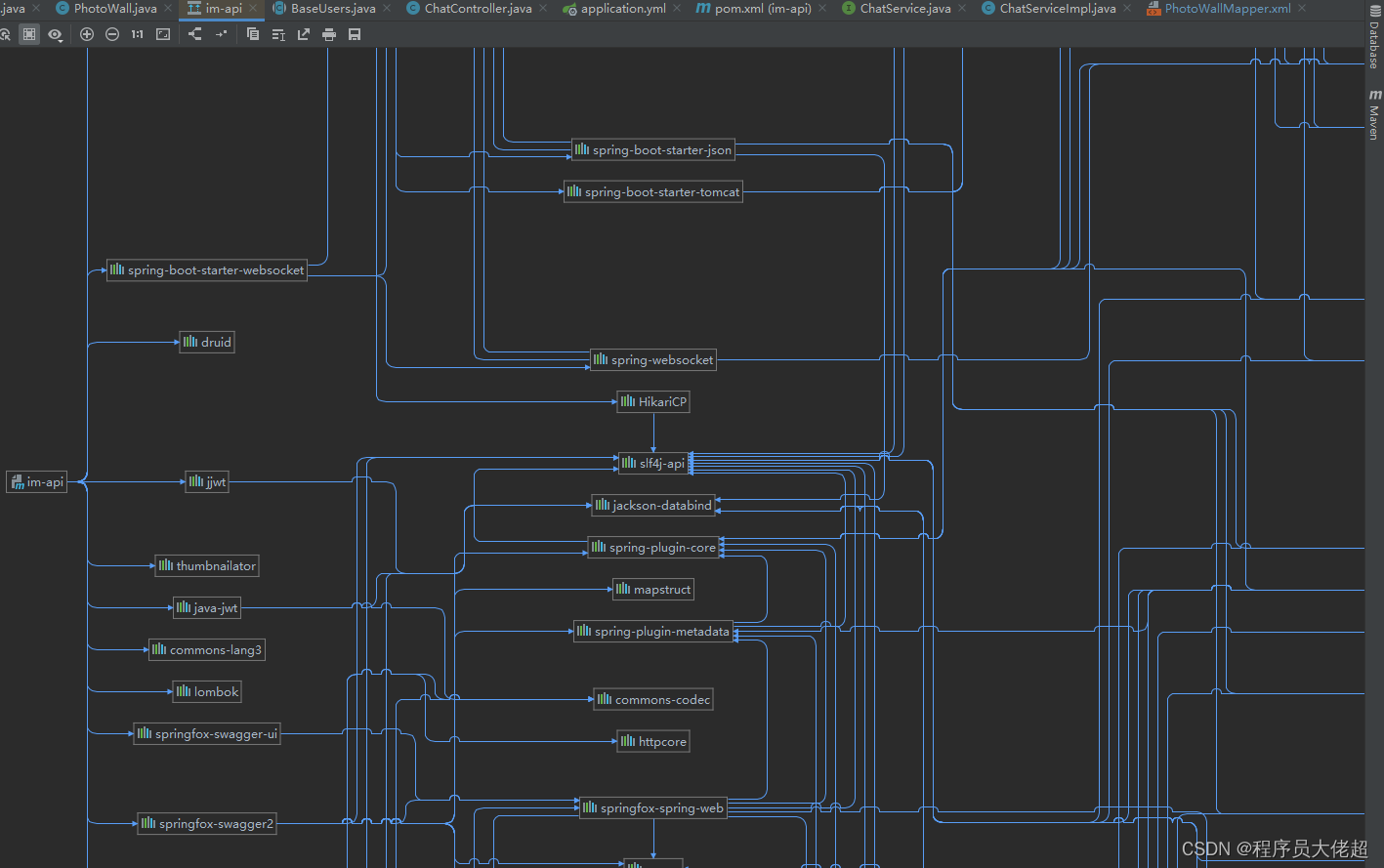Click the Maven m icon on the pom.xml tab
Screen dimensions: 1384x868
[x=703, y=9]
